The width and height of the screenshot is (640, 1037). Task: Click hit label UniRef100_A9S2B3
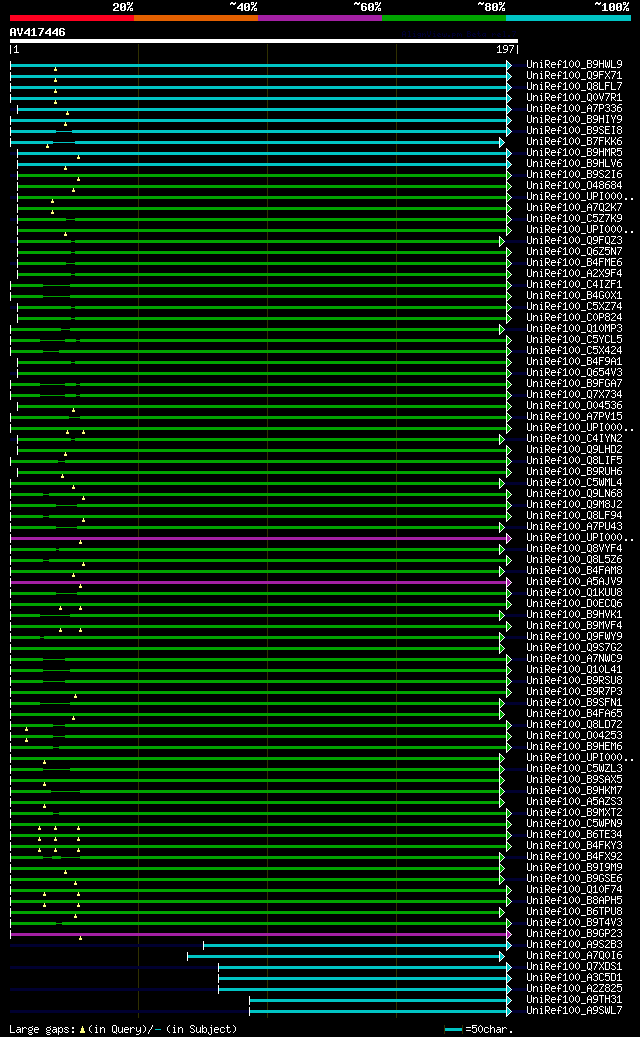[574, 944]
